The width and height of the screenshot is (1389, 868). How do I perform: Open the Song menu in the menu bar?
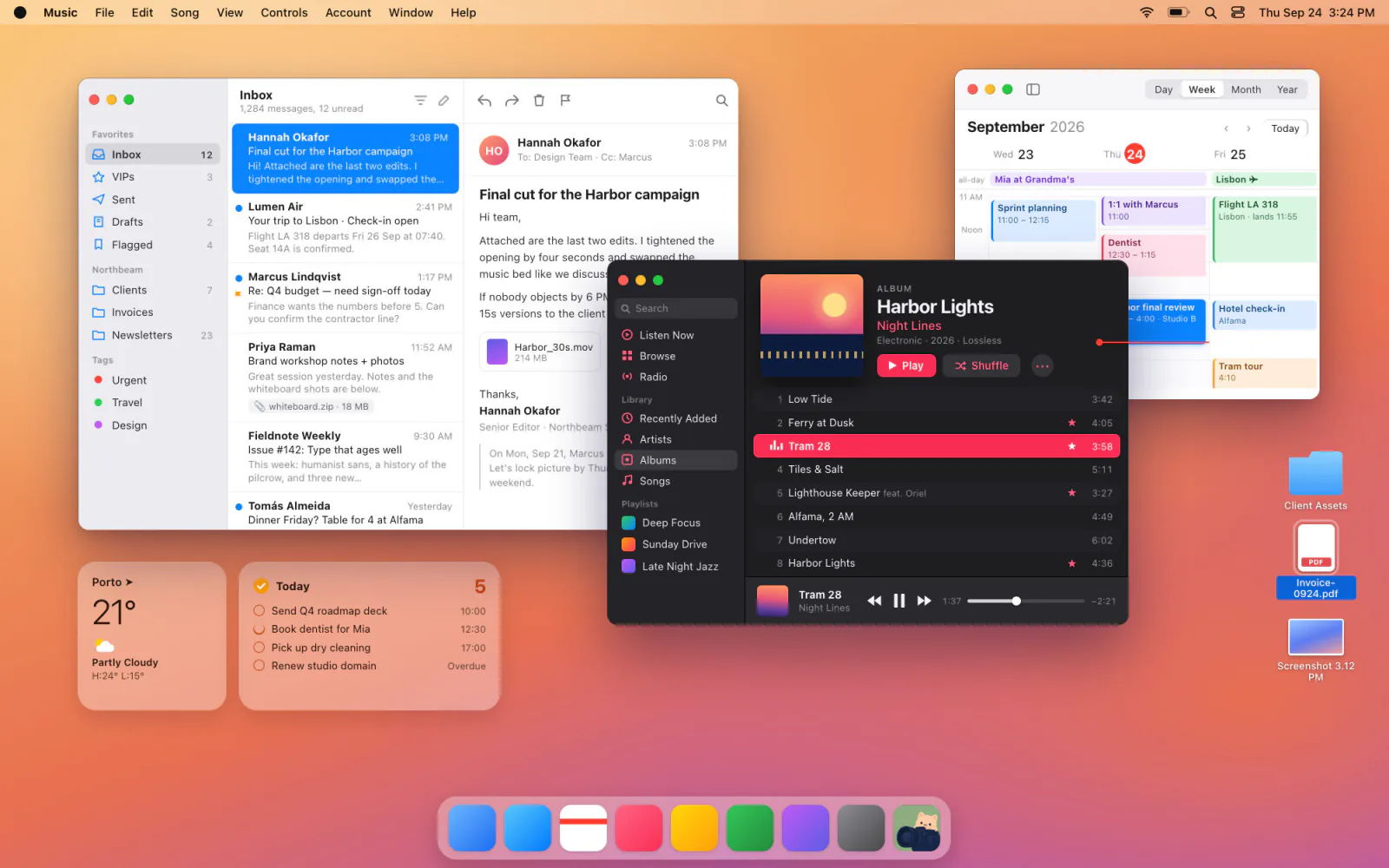pyautogui.click(x=184, y=13)
